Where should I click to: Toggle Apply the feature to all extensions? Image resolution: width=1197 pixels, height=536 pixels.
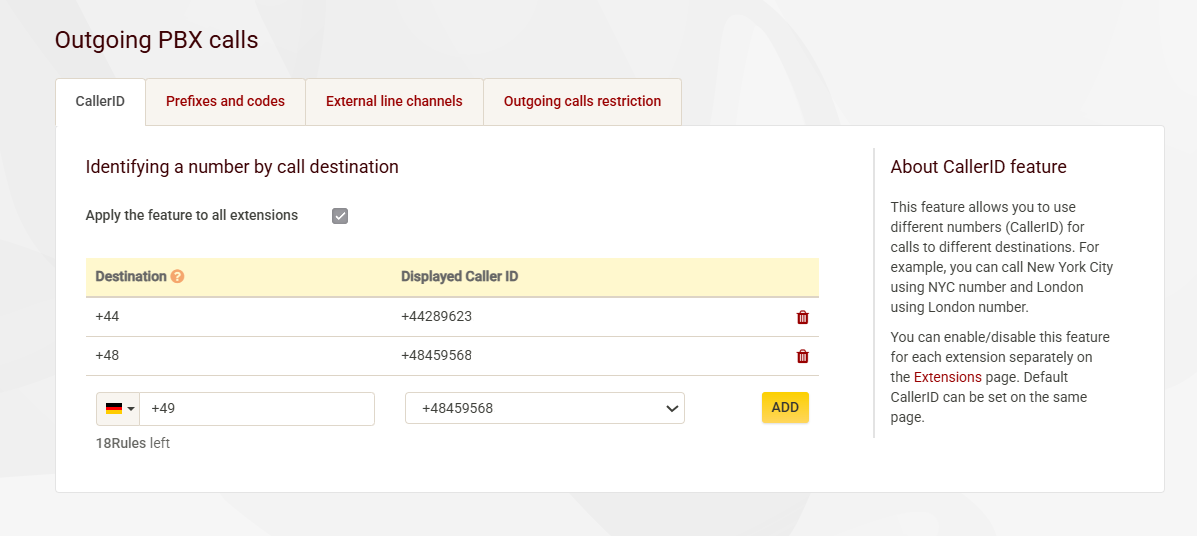coord(340,216)
